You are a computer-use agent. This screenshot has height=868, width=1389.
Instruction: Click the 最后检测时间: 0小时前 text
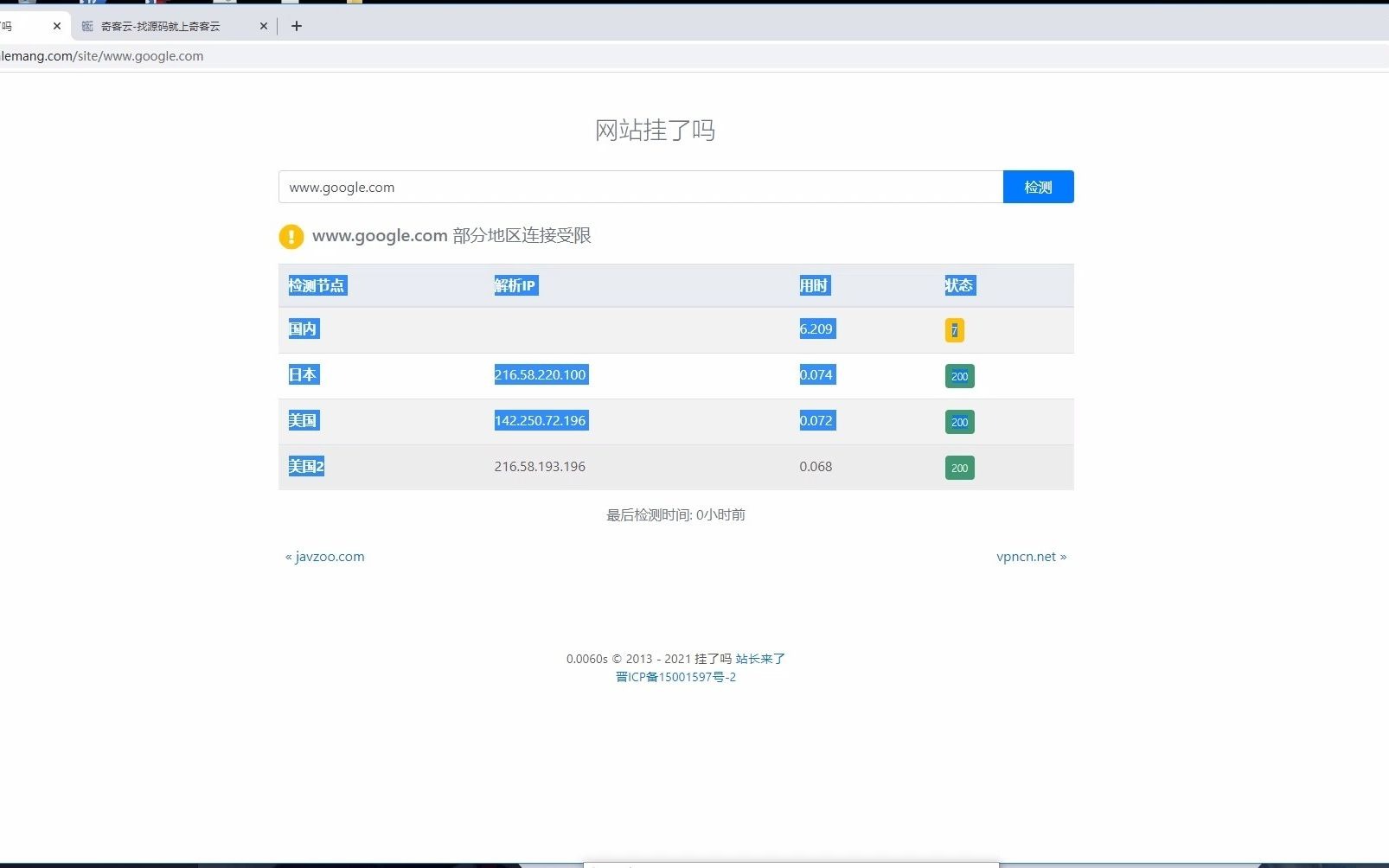(675, 515)
